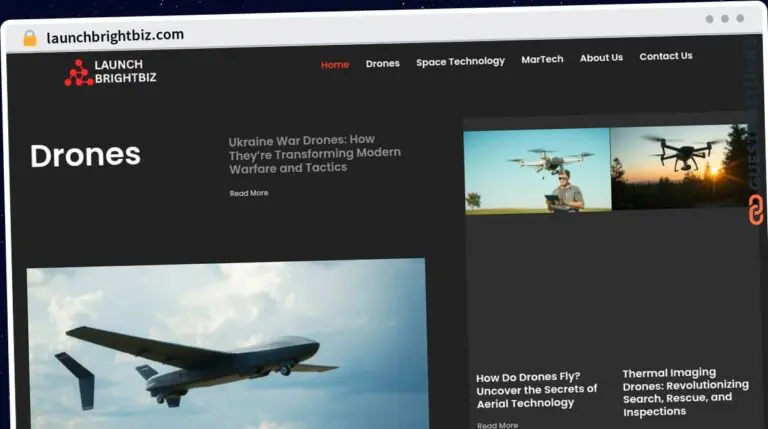The image size is (768, 429).
Task: Click the launchbrightbiz.com address bar
Action: [x=115, y=35]
